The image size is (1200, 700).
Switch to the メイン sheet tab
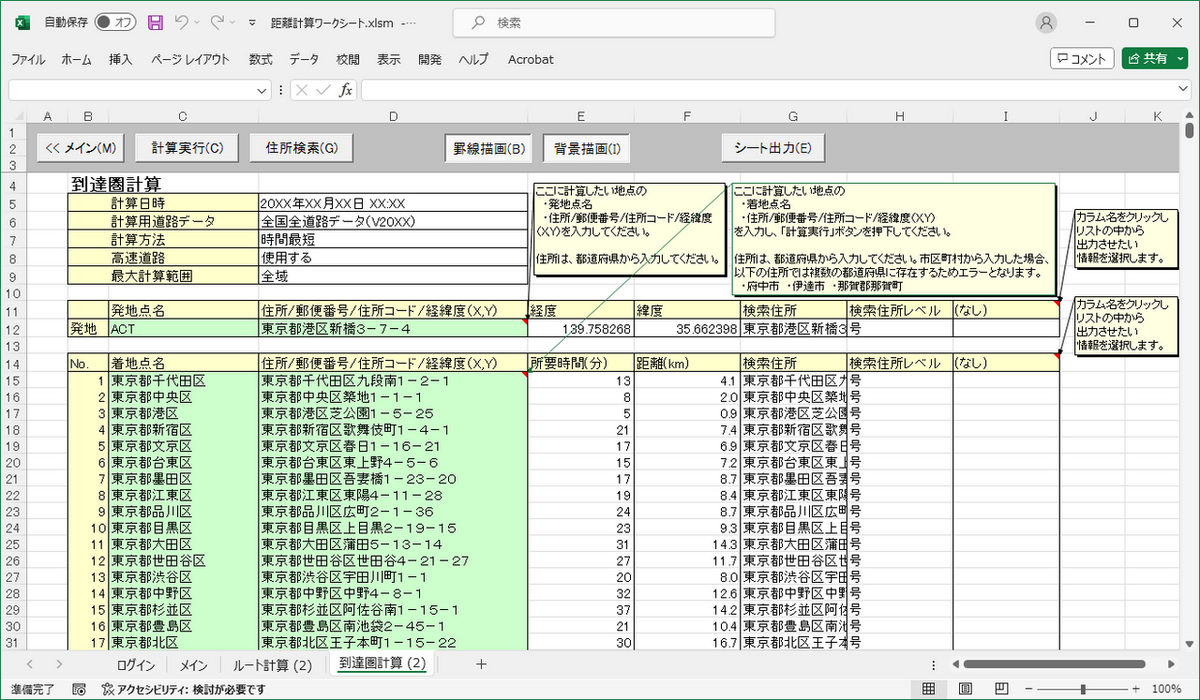(x=194, y=664)
